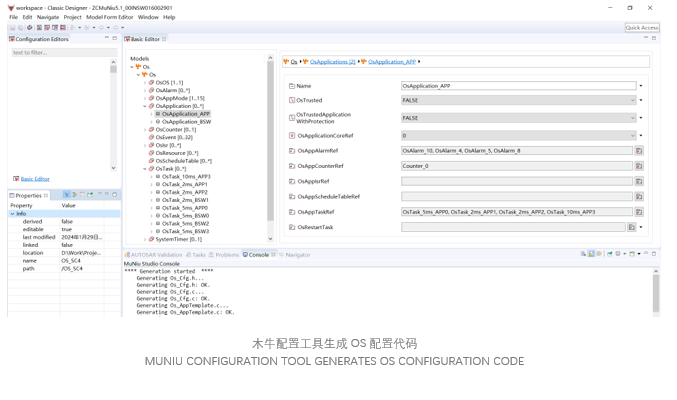
Task: Open the Window menu
Action: tap(148, 17)
